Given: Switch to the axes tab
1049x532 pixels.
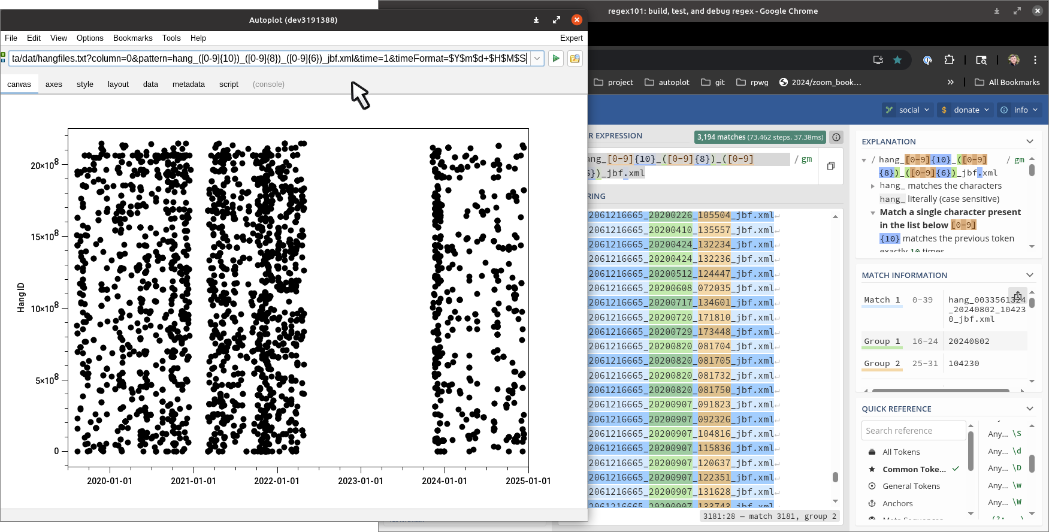Looking at the screenshot, I should [x=53, y=84].
